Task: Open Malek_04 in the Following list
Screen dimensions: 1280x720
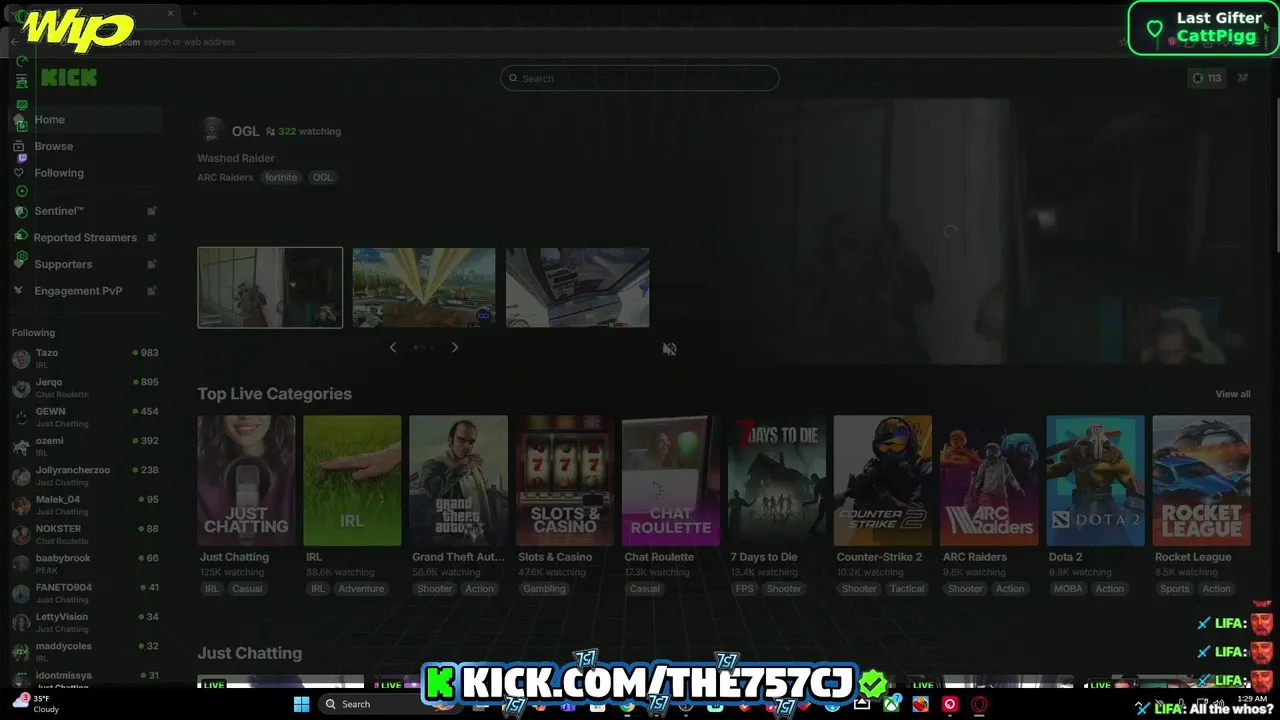Action: 85,505
